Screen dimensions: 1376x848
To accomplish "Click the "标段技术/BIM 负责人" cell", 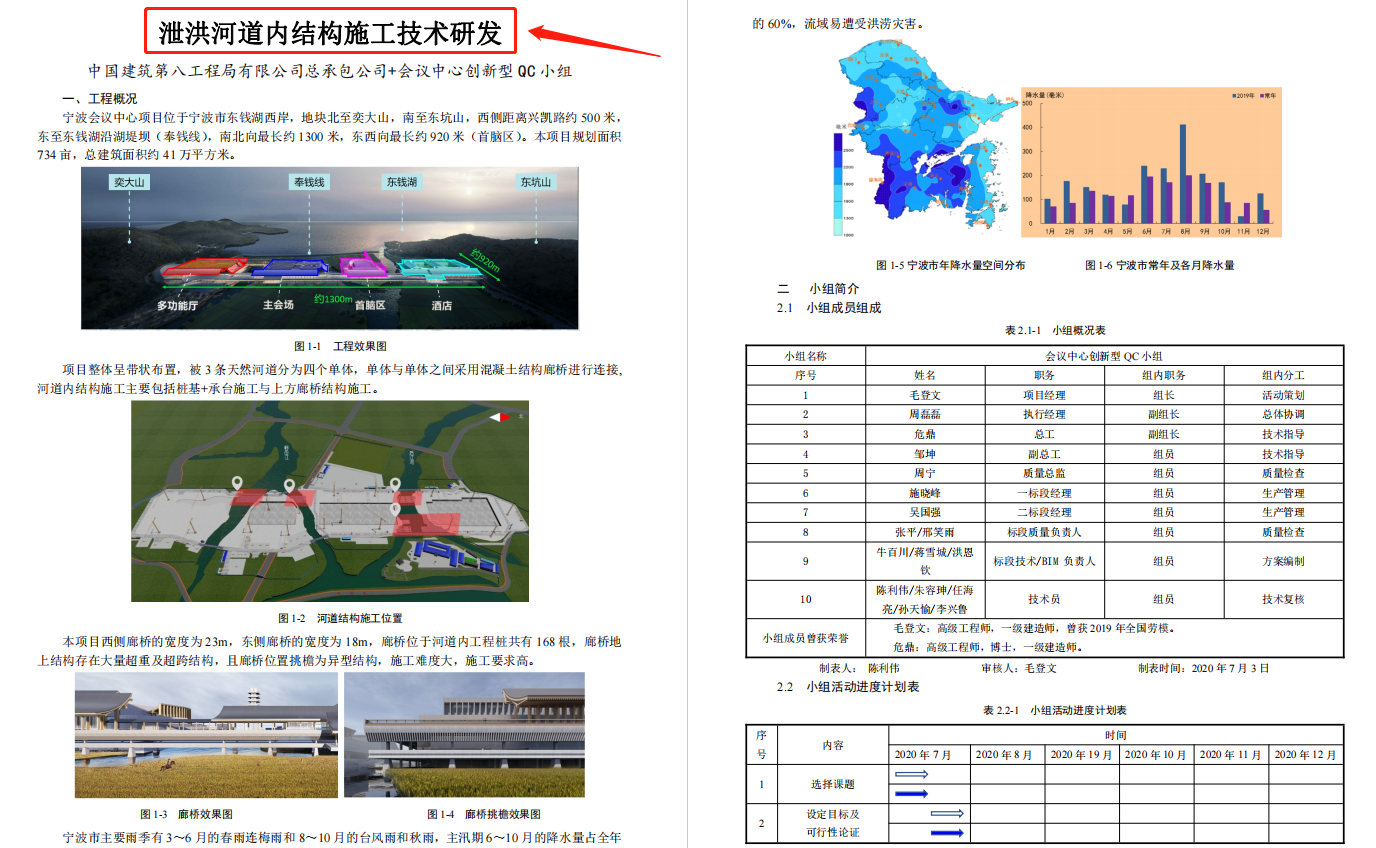I will (1044, 561).
